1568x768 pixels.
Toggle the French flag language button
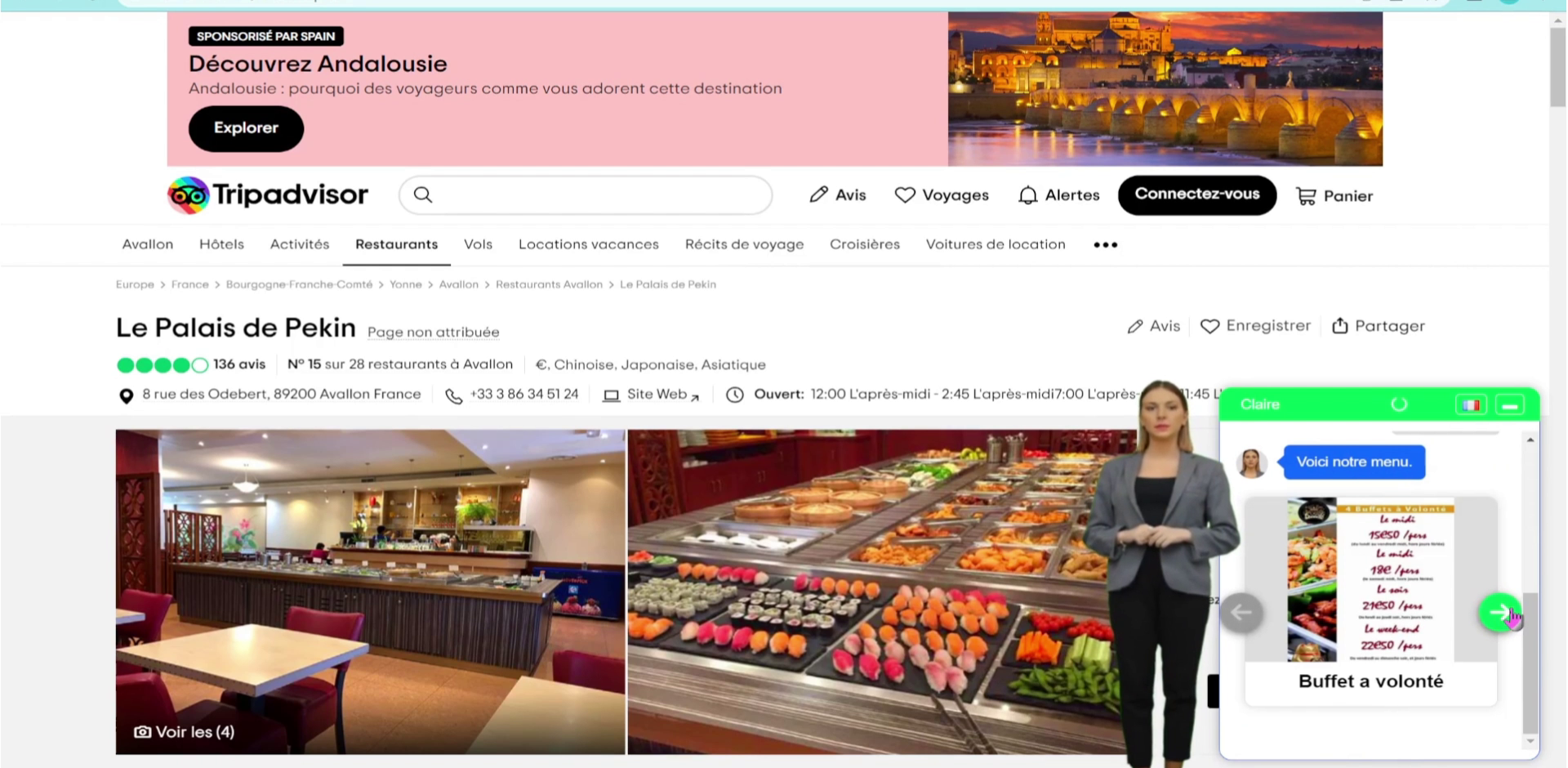pyautogui.click(x=1471, y=405)
